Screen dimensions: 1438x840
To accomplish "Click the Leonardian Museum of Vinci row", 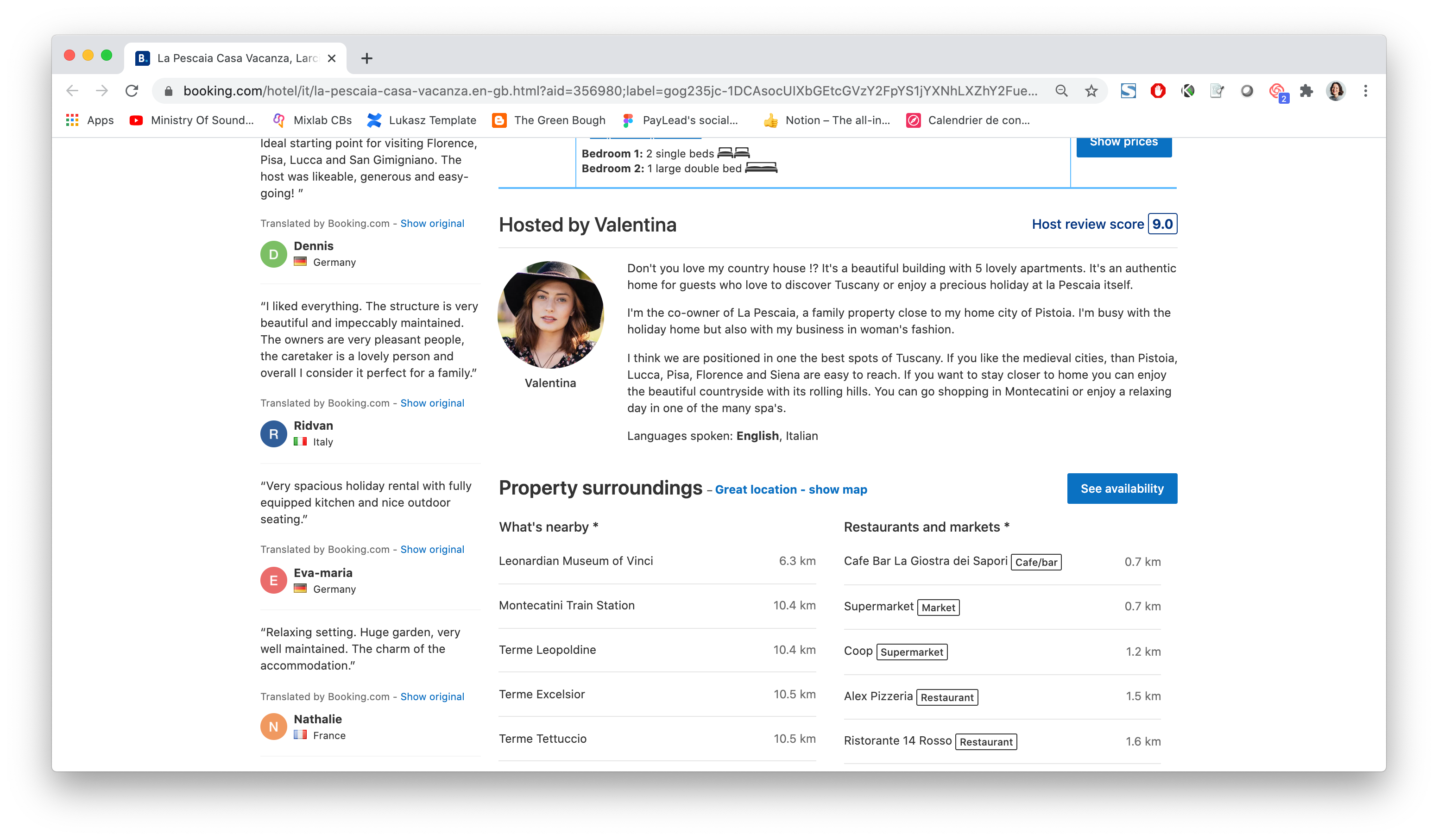I will click(x=657, y=561).
